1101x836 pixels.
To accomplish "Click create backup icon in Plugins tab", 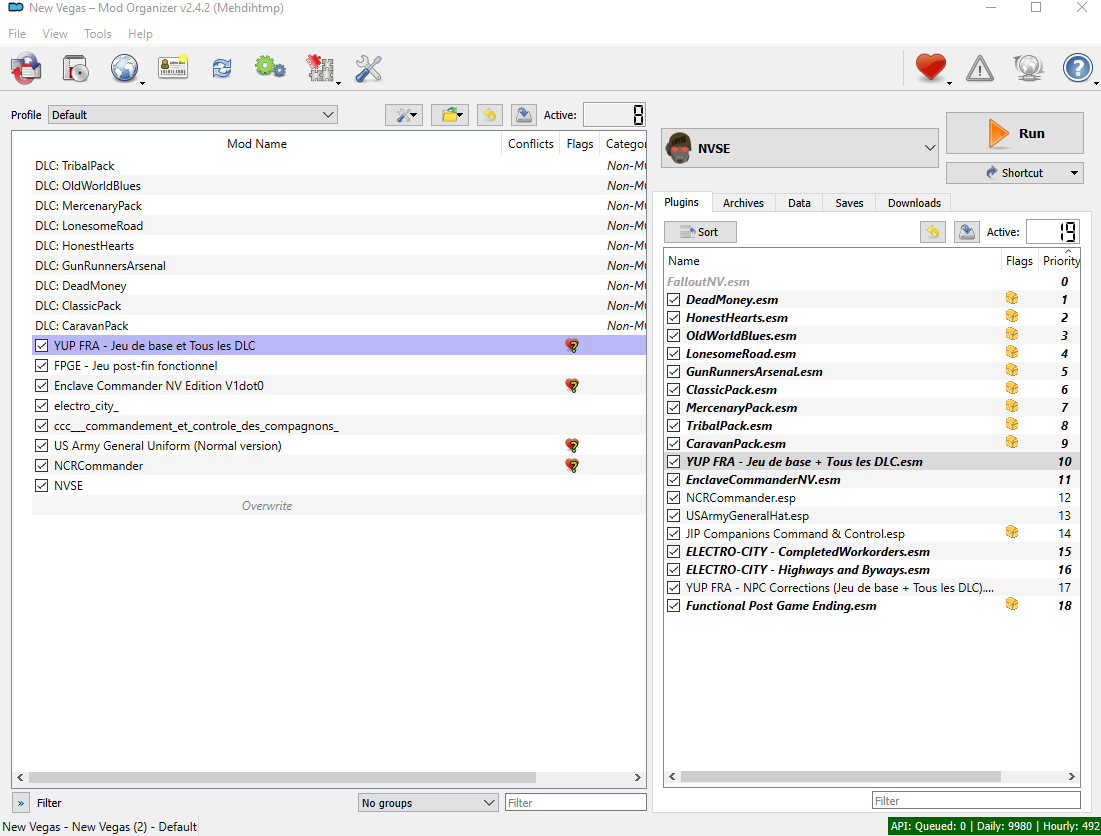I will click(967, 232).
